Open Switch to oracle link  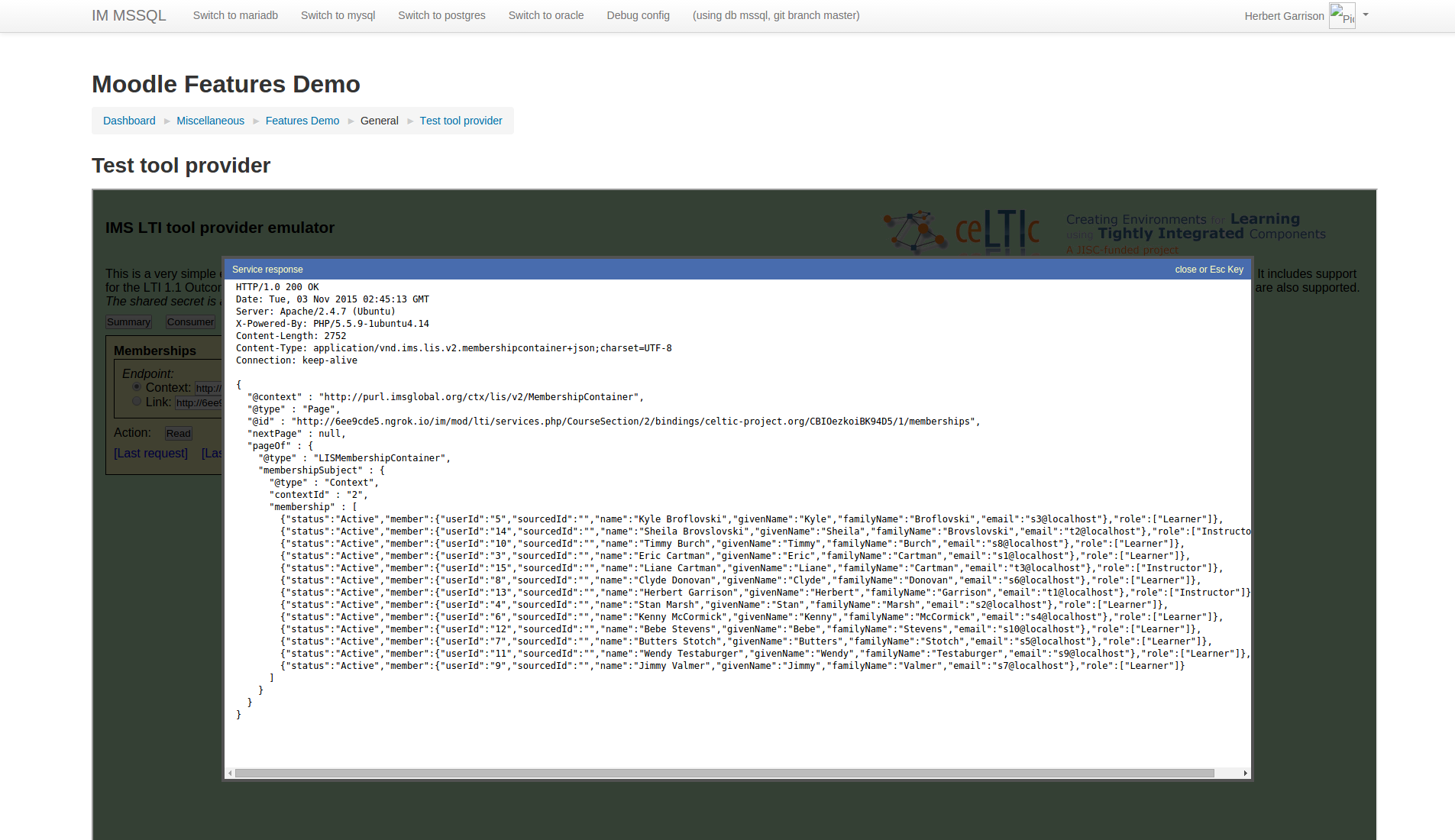[546, 15]
